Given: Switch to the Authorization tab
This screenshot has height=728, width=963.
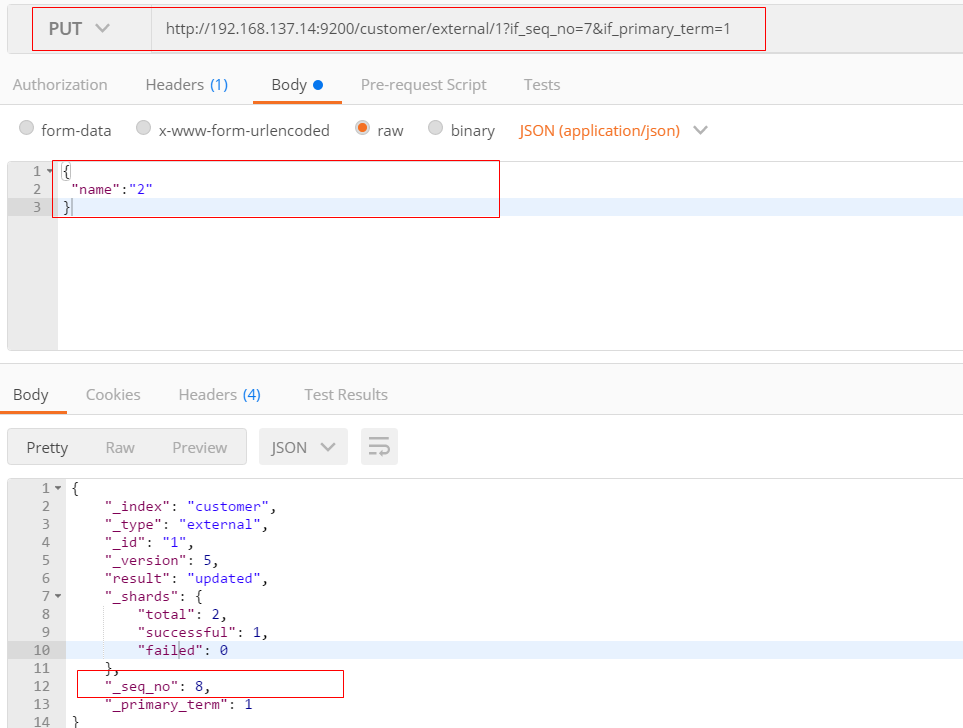Looking at the screenshot, I should (60, 85).
